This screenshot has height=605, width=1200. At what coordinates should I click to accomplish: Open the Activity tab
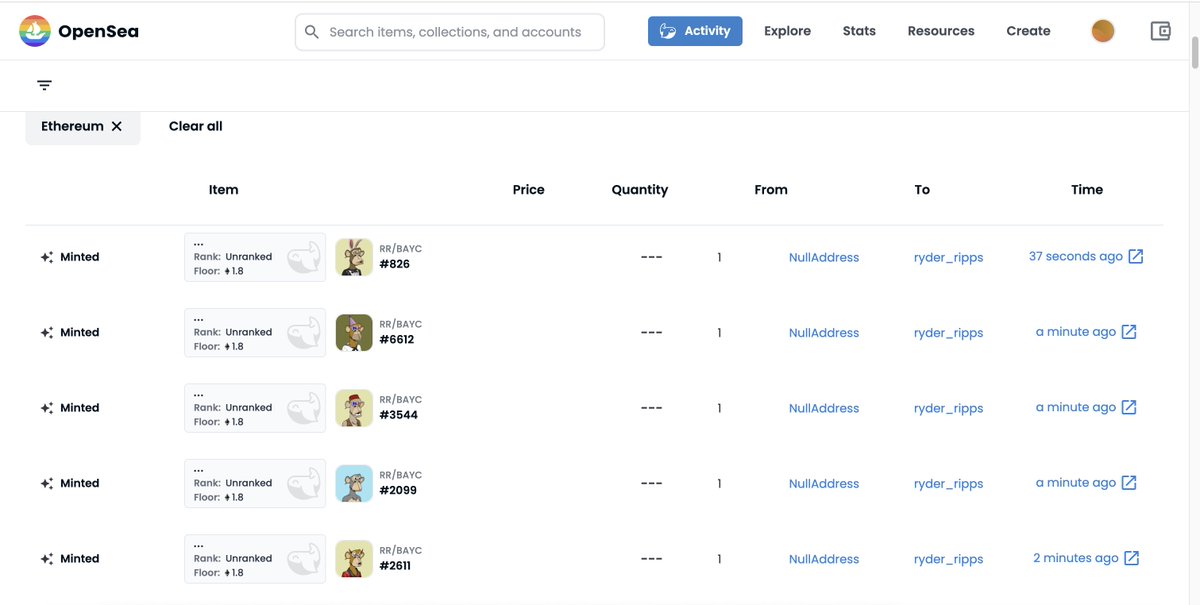click(695, 31)
